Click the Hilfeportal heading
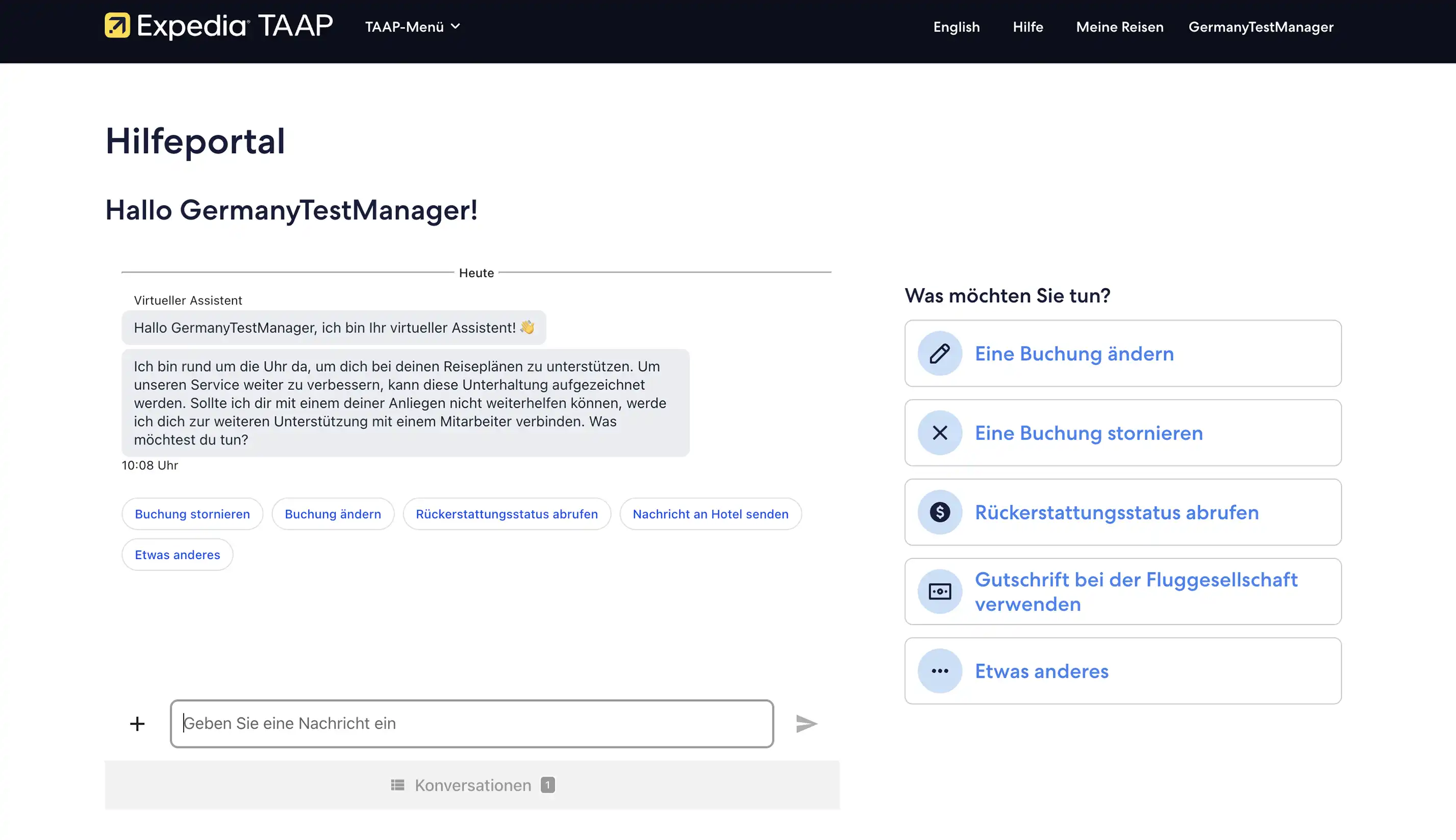The height and width of the screenshot is (840, 1456). [x=195, y=141]
